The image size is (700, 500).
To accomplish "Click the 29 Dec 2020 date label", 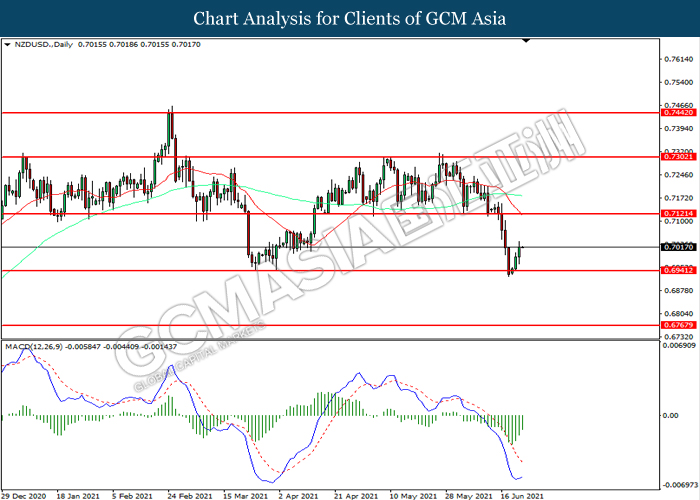I will [x=22, y=494].
